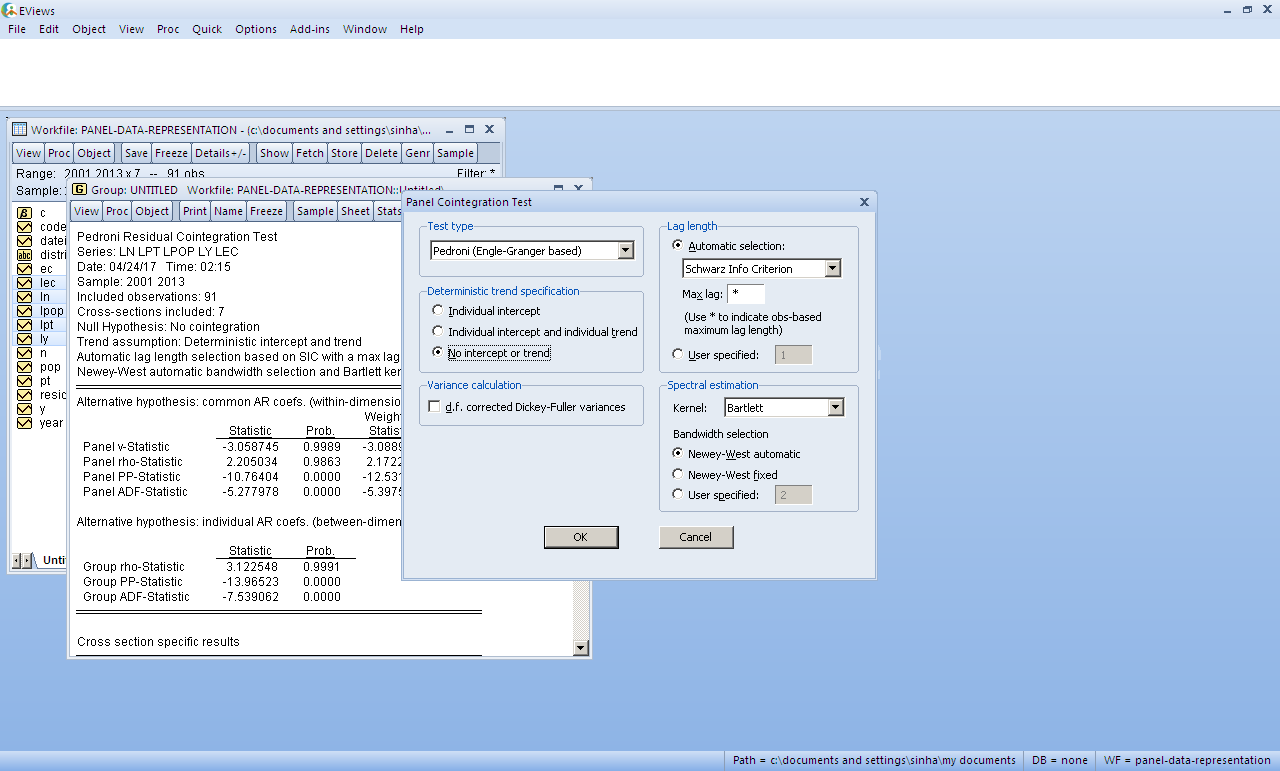Select the code series icon in workfile
The width and height of the screenshot is (1280, 771).
coord(25,227)
